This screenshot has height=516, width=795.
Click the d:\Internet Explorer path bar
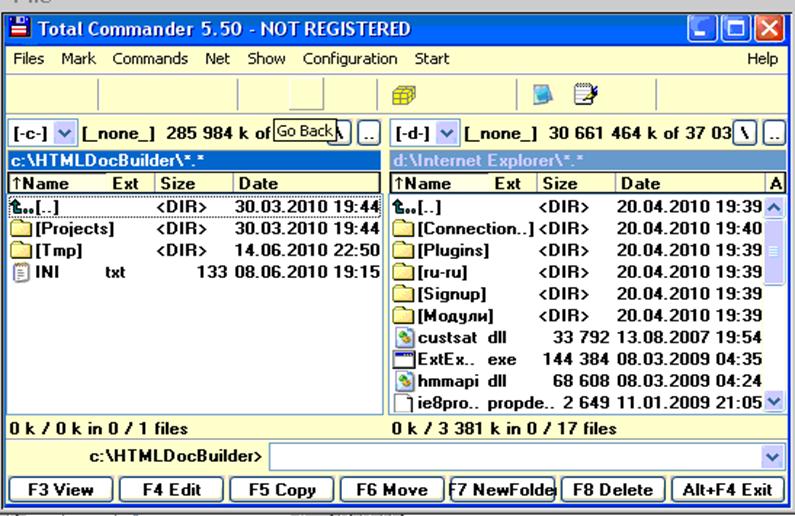pos(588,161)
